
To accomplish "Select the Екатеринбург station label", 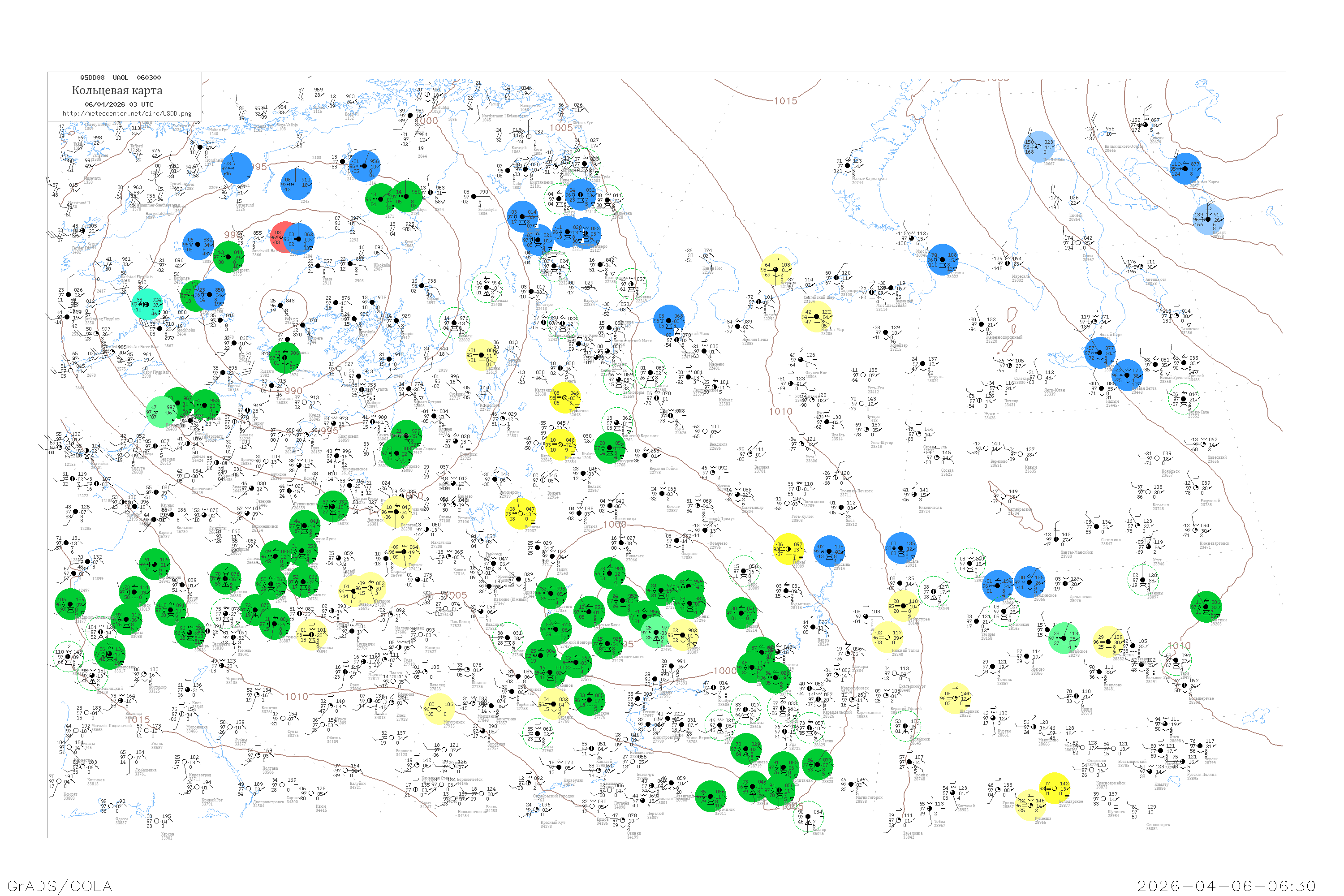I will click(x=912, y=686).
